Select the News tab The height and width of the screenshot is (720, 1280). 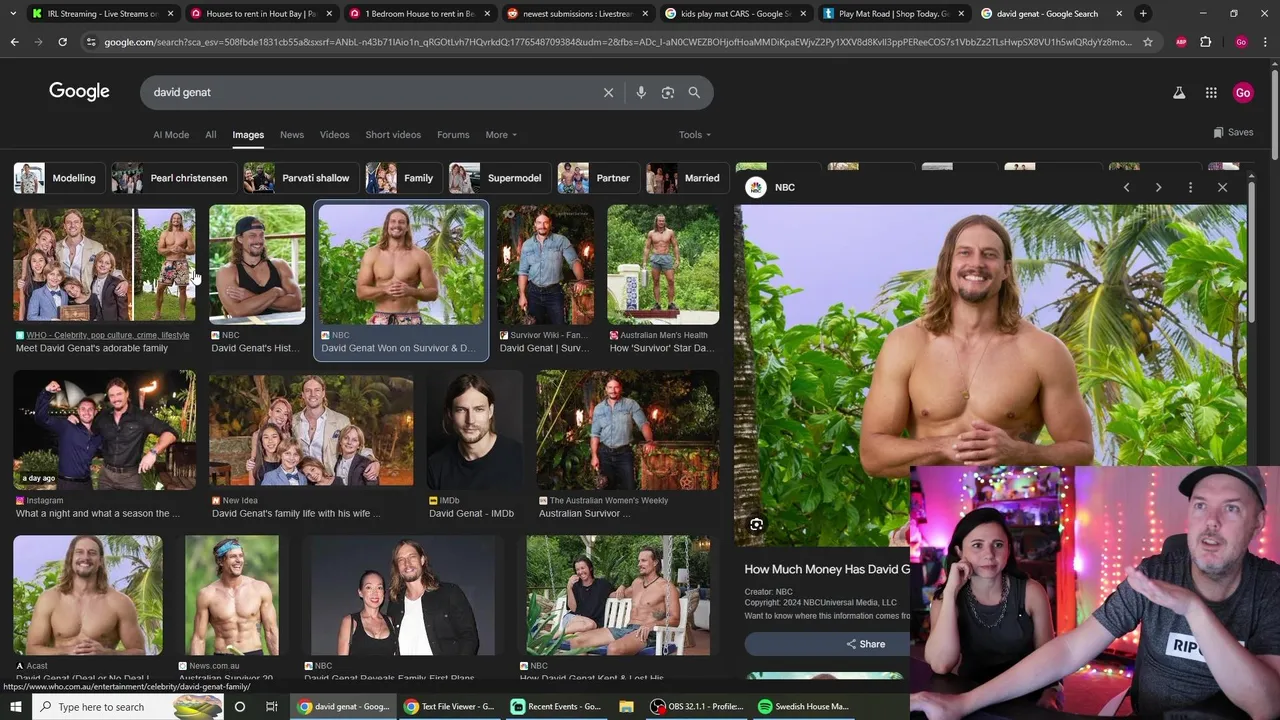point(292,135)
